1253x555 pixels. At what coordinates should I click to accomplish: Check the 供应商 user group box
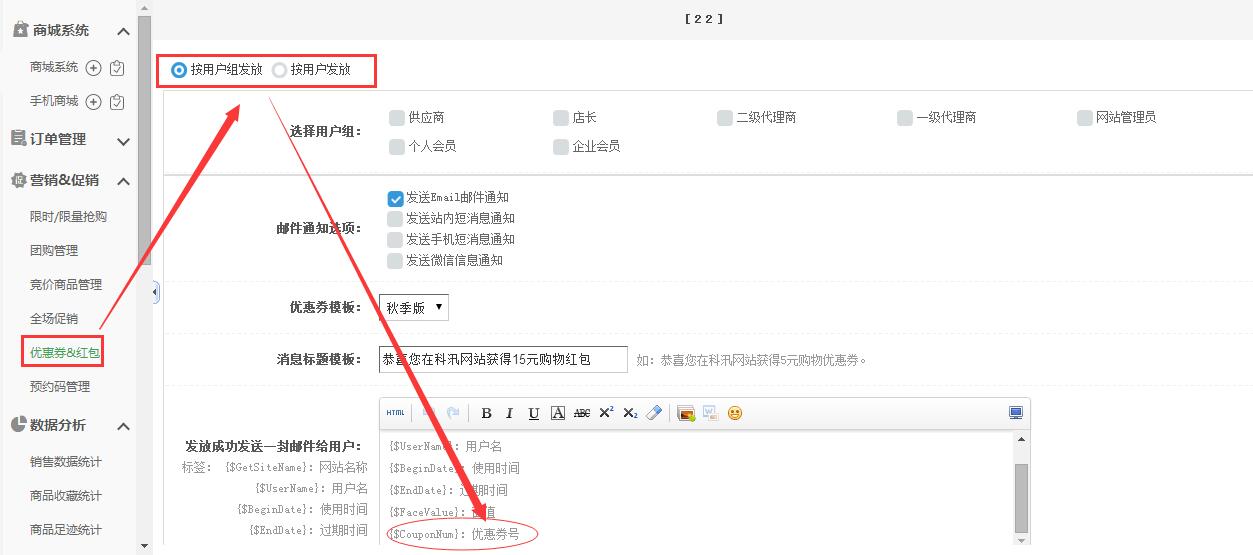397,118
